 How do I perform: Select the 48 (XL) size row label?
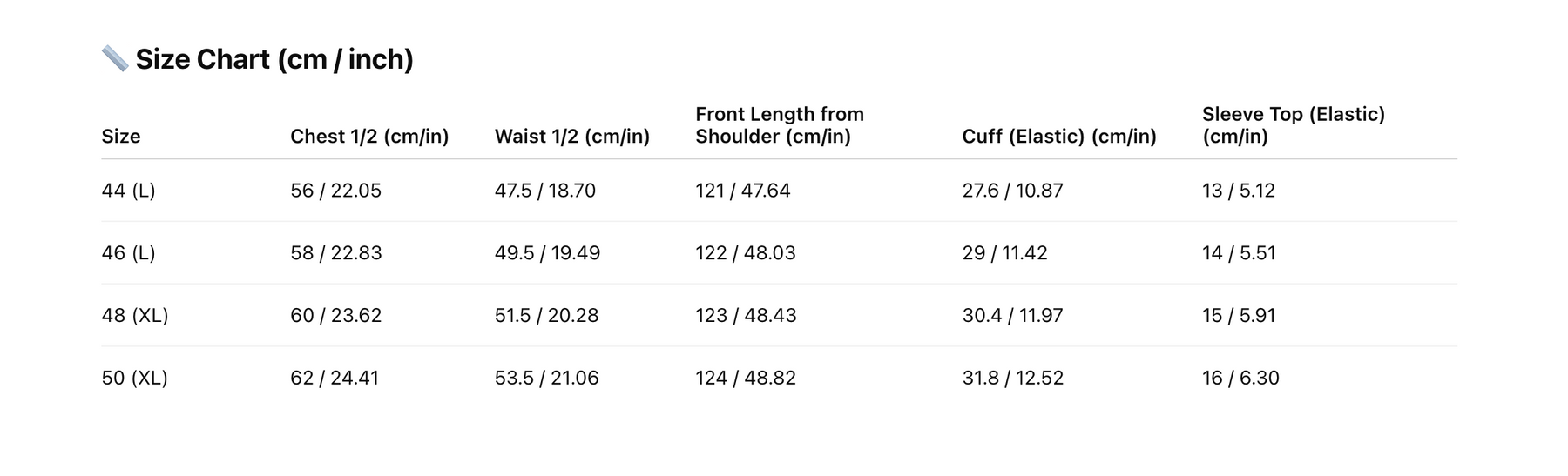click(x=135, y=316)
